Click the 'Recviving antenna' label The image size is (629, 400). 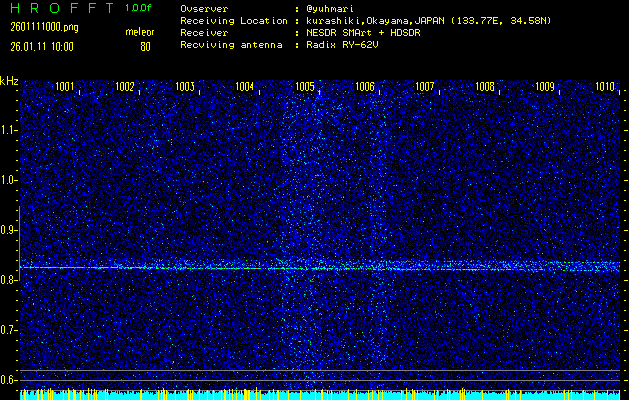(231, 45)
